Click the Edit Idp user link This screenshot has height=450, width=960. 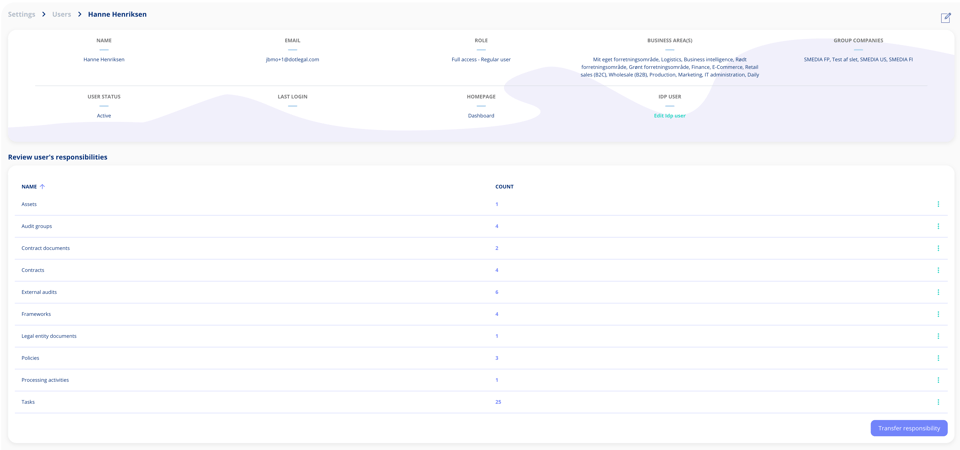coord(669,116)
